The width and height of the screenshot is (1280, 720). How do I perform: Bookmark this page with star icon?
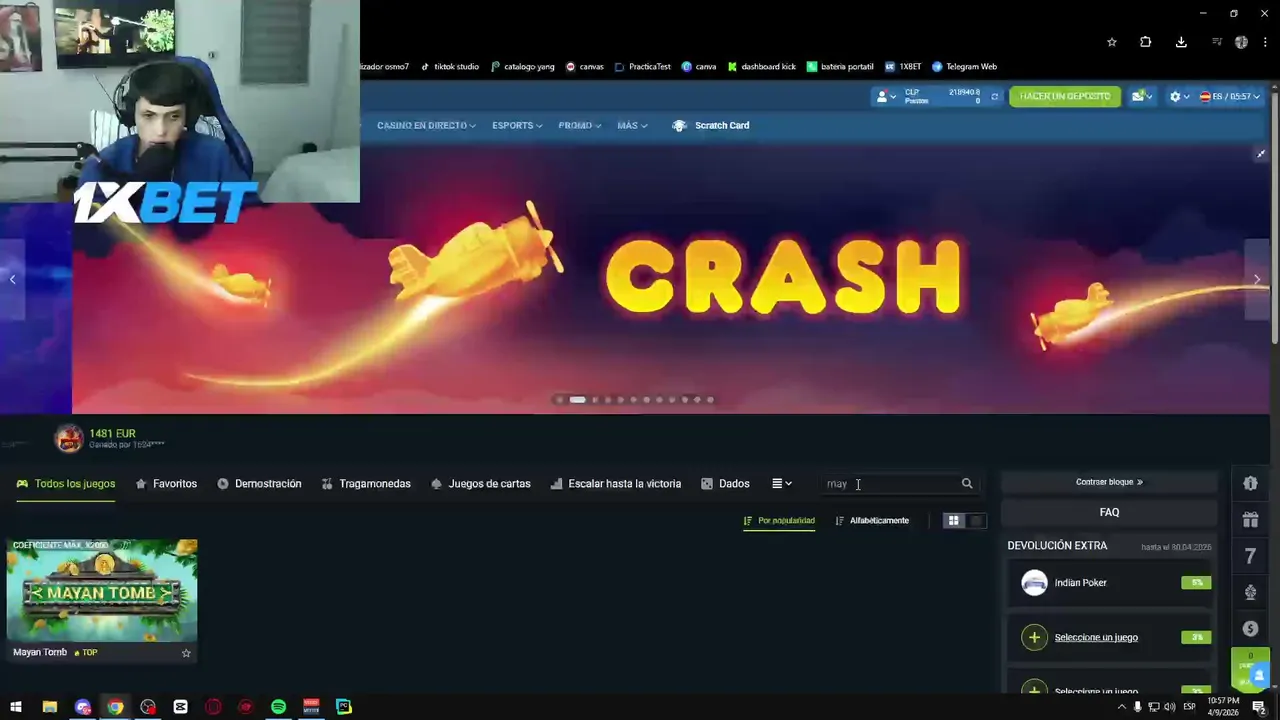point(1111,42)
